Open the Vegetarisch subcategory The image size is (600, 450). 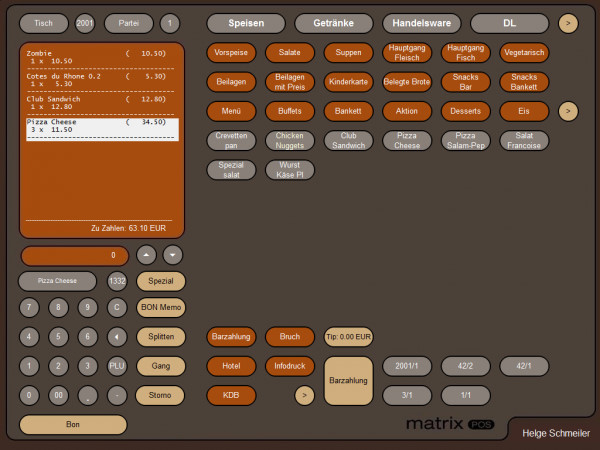[524, 52]
